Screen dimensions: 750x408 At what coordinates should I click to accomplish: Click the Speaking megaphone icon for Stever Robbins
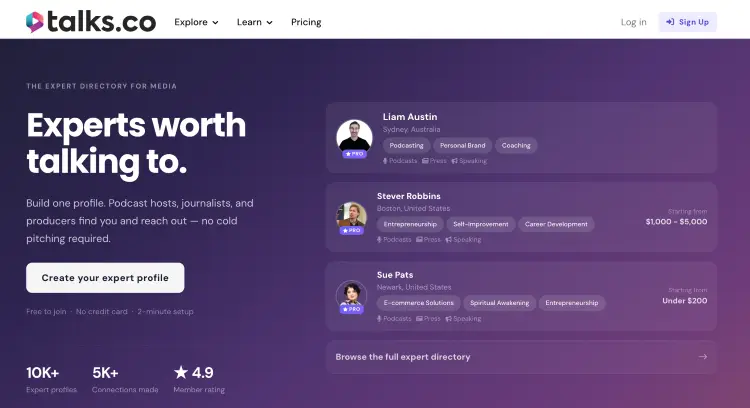tap(449, 240)
